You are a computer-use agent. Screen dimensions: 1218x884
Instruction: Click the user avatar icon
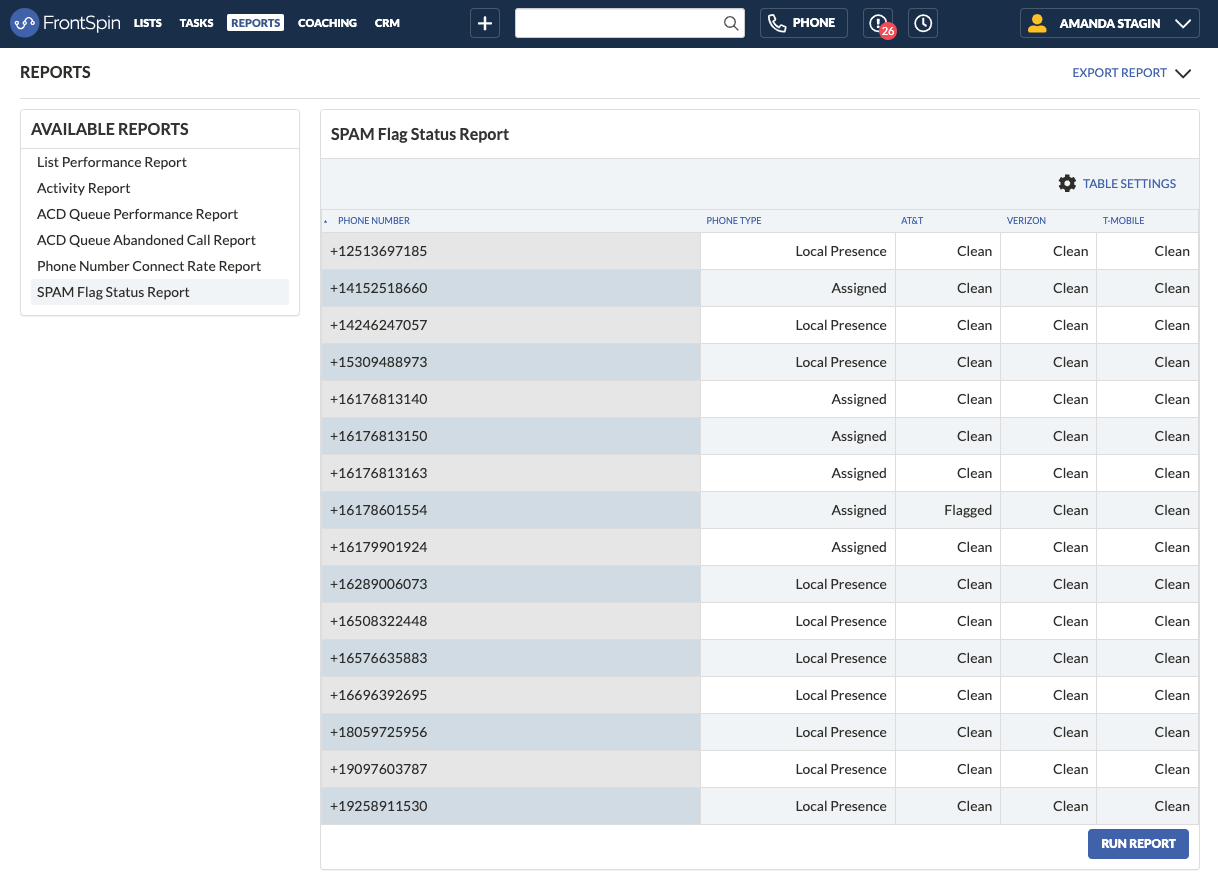pyautogui.click(x=1037, y=23)
